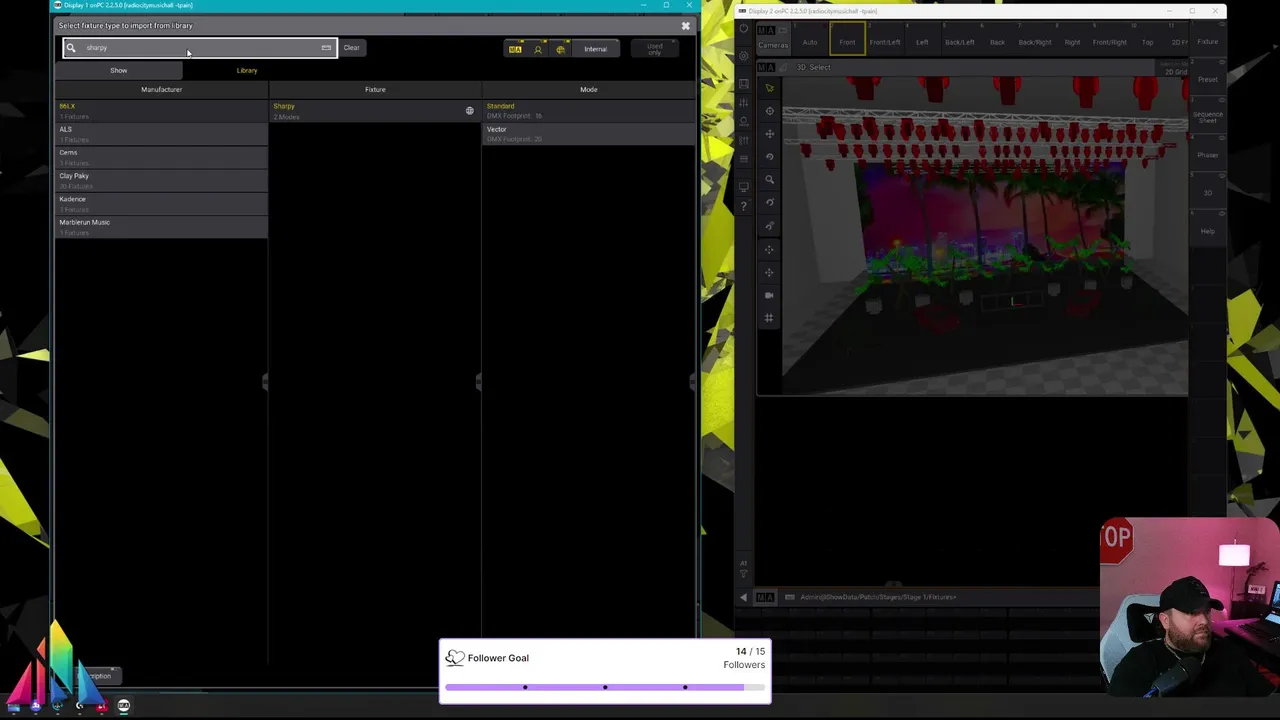The height and width of the screenshot is (720, 1280).
Task: Open the Help view button in Display 2
Action: click(x=1208, y=231)
